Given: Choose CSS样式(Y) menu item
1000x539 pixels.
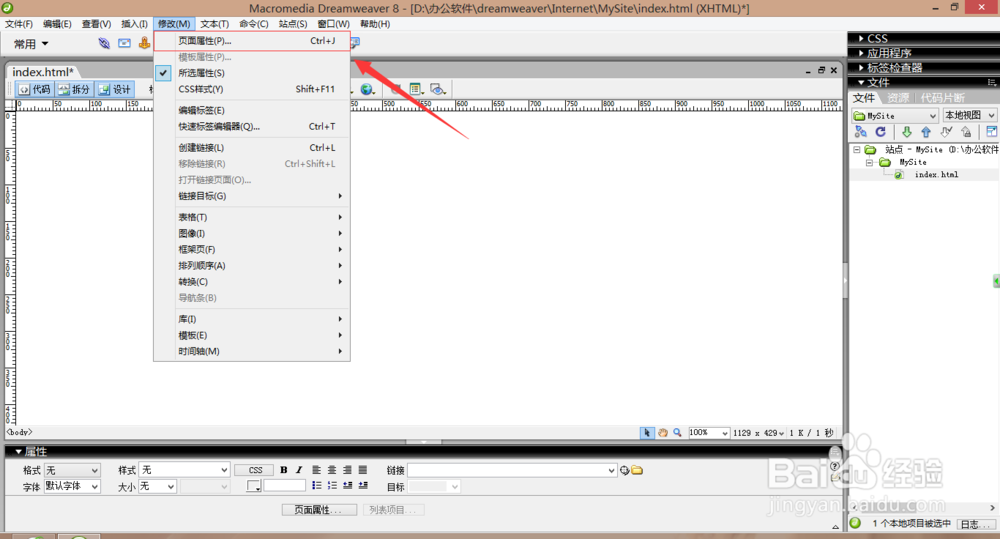Looking at the screenshot, I should [252, 89].
